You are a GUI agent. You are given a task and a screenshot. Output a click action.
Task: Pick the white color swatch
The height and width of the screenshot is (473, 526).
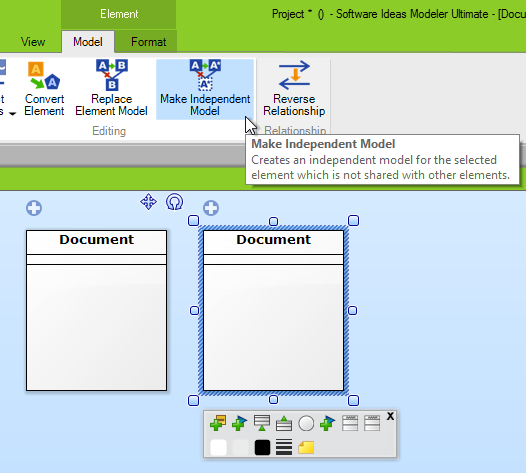[x=218, y=448]
